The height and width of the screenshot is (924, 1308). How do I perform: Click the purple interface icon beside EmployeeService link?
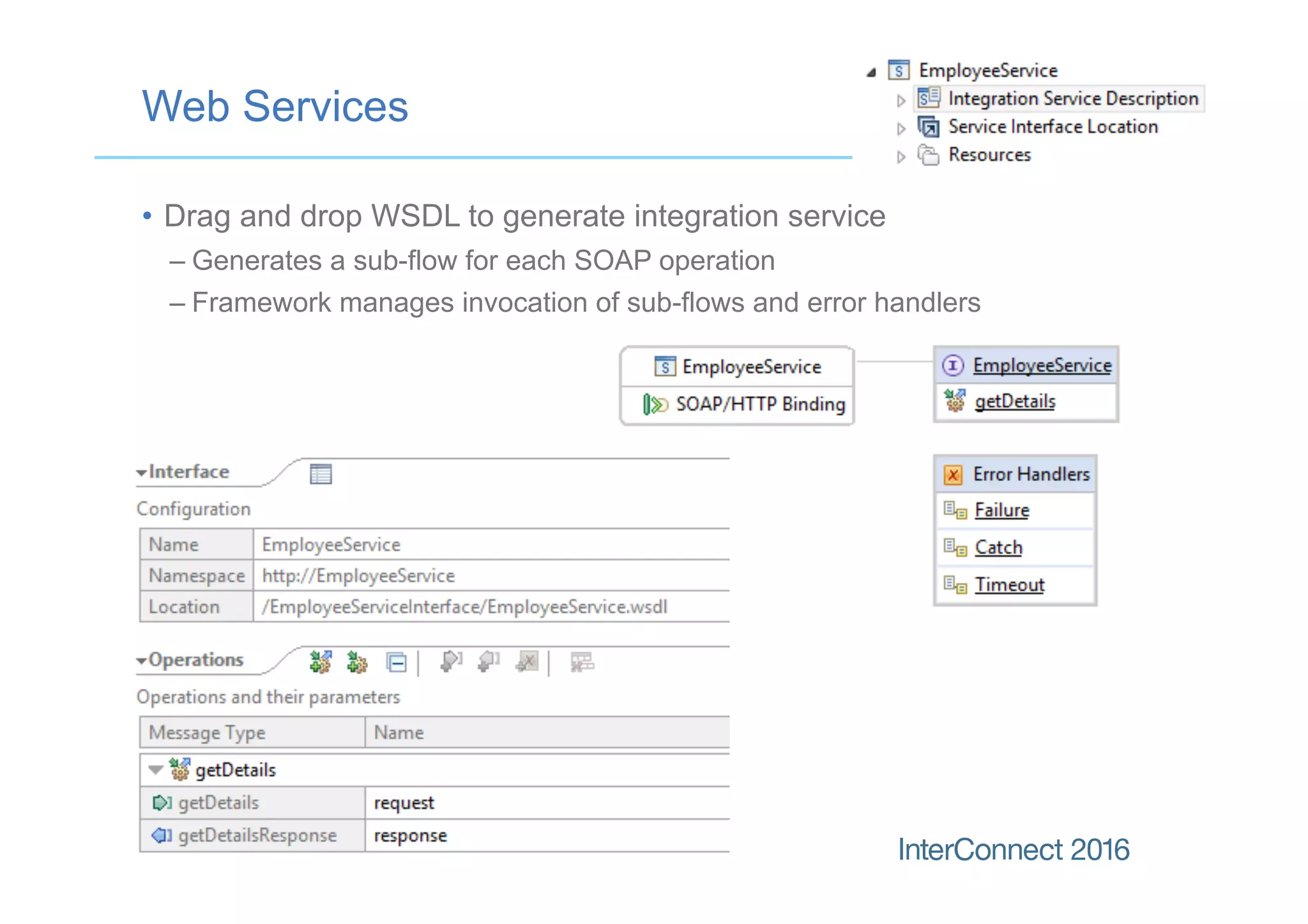point(953,365)
